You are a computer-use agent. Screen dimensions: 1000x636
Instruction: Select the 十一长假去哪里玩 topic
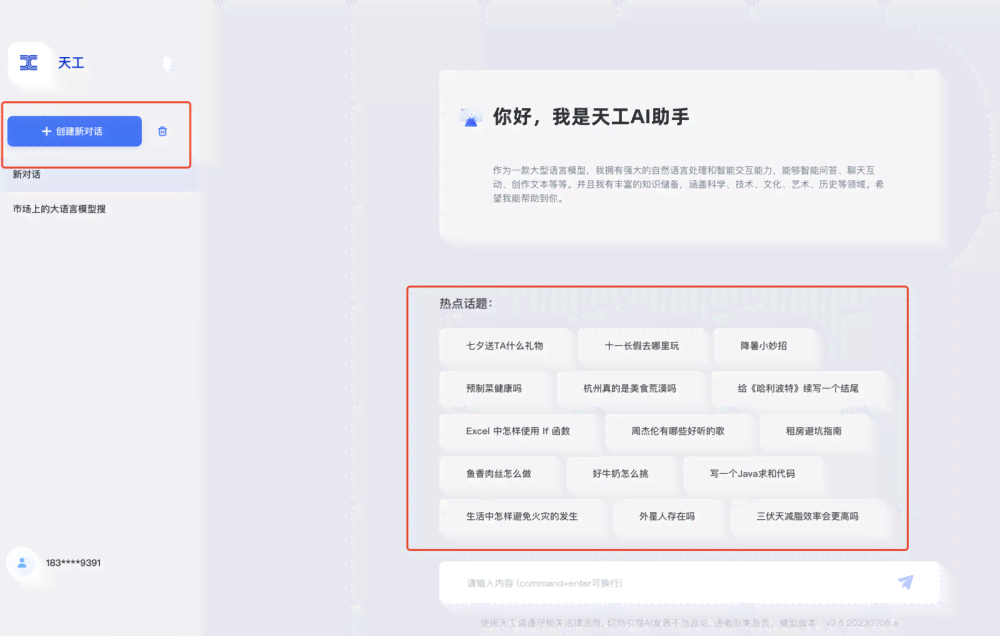(642, 346)
